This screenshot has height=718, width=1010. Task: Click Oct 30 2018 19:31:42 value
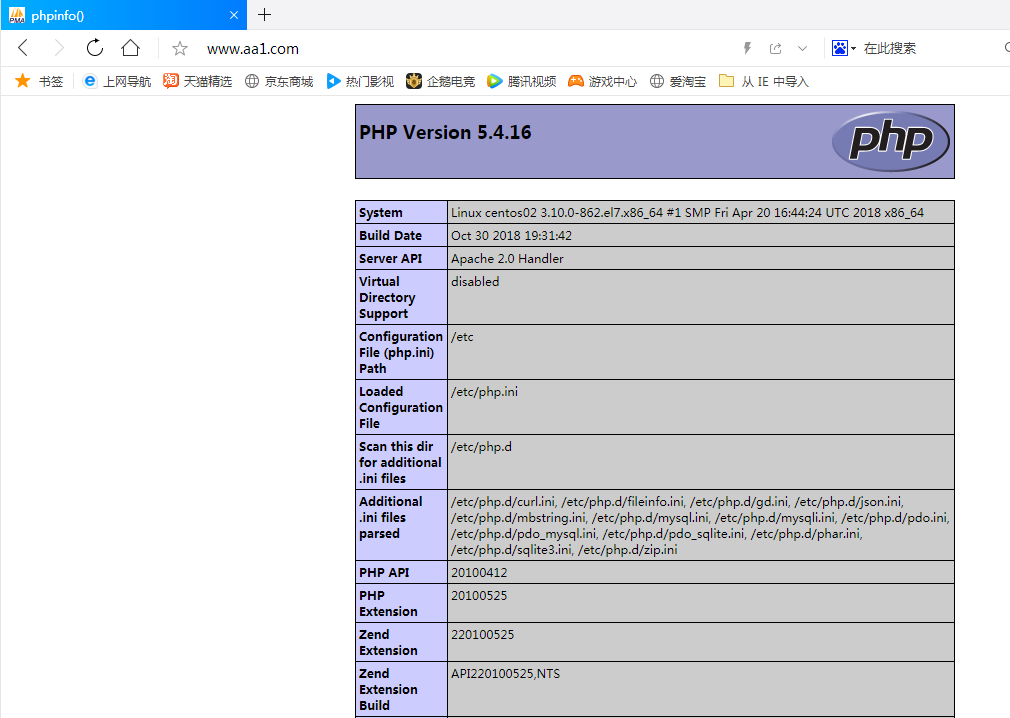click(x=511, y=236)
